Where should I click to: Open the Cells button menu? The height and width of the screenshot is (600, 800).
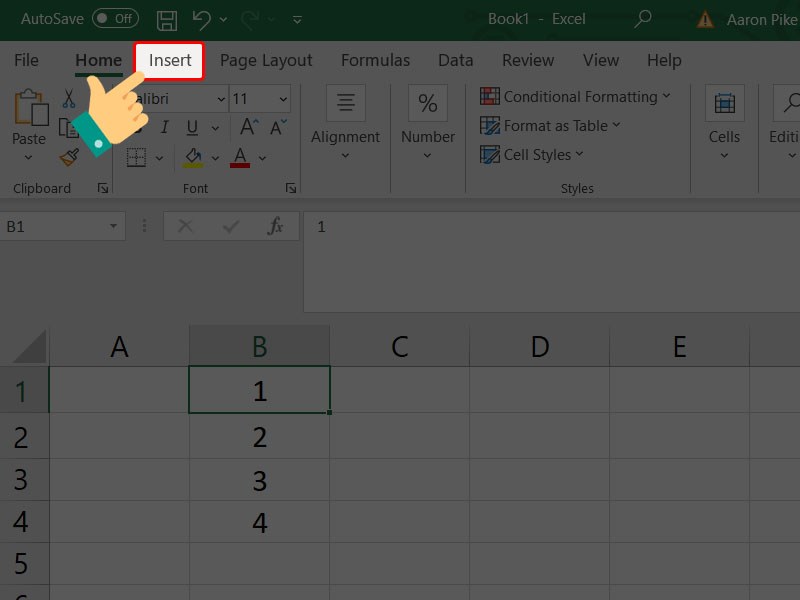coord(724,120)
